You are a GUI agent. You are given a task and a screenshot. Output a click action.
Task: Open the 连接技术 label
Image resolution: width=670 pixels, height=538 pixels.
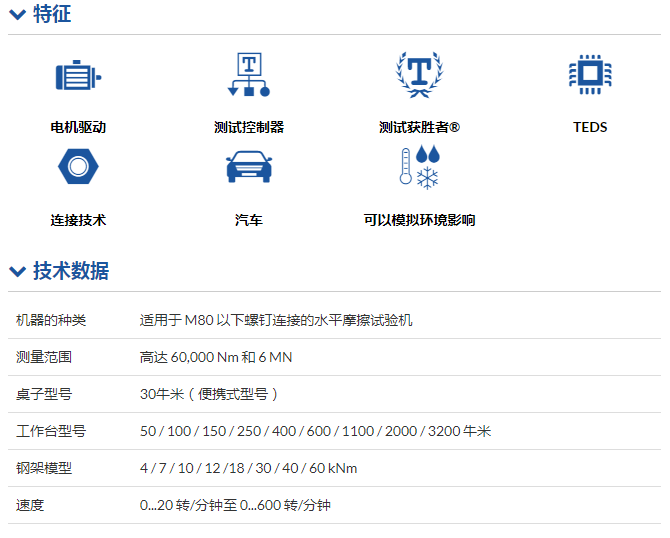click(78, 220)
